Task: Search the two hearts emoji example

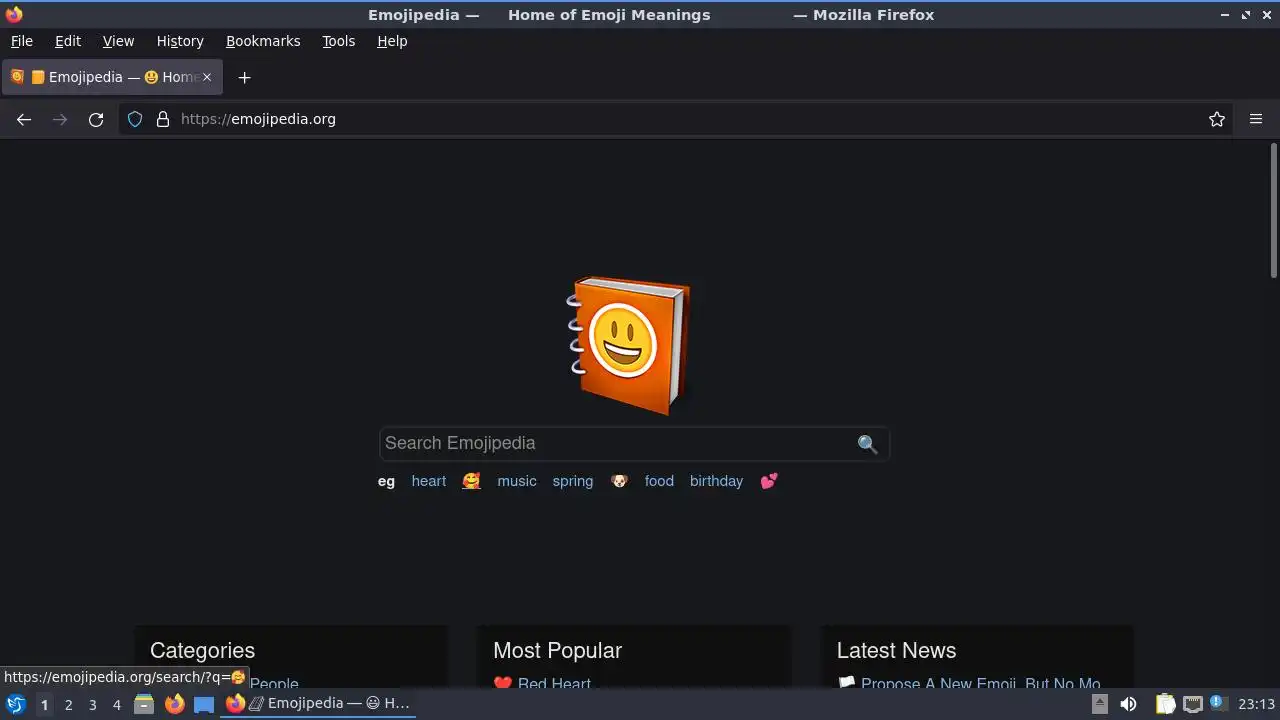Action: click(x=768, y=481)
